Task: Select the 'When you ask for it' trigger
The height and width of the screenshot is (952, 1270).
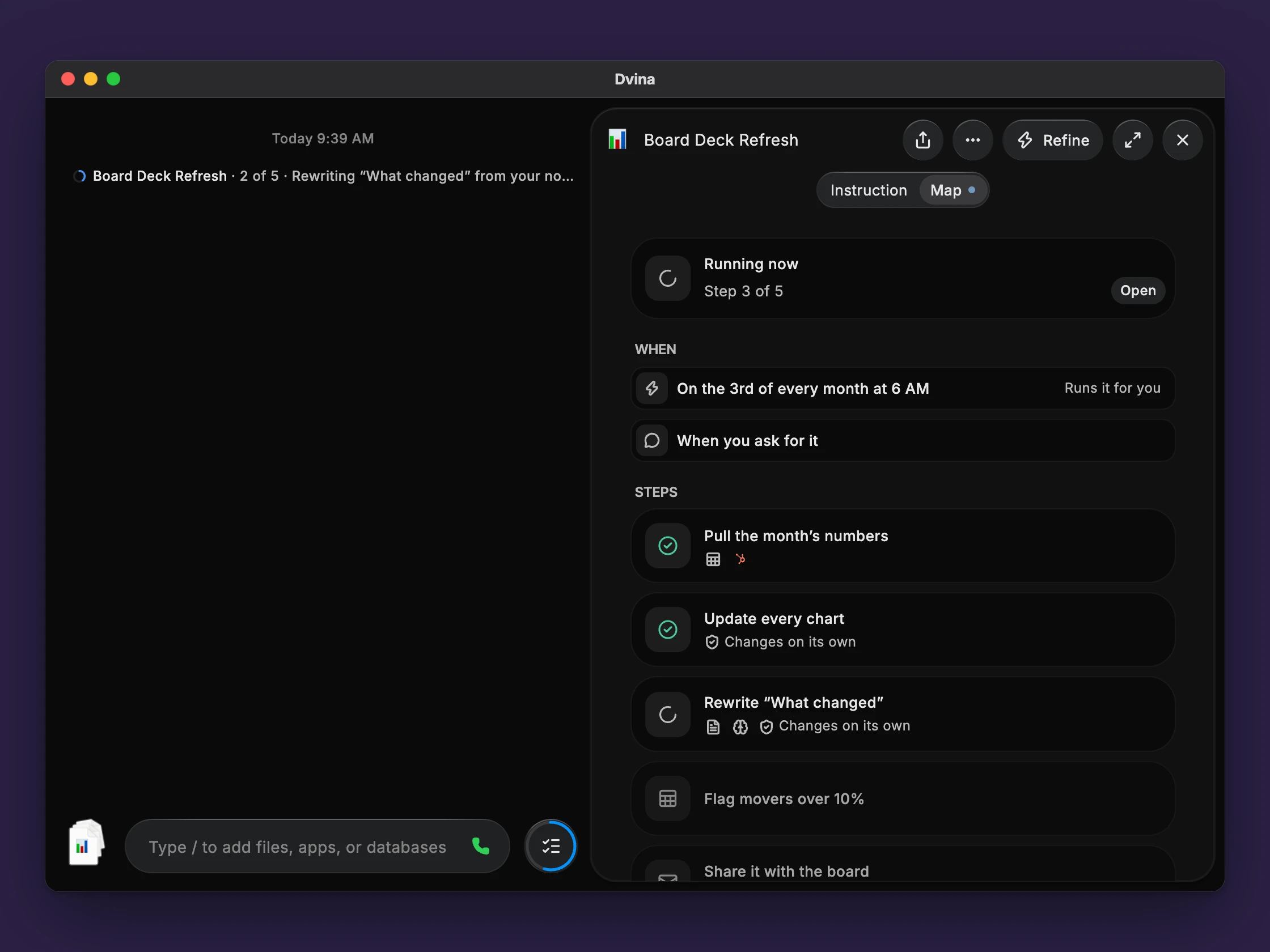Action: 903,441
